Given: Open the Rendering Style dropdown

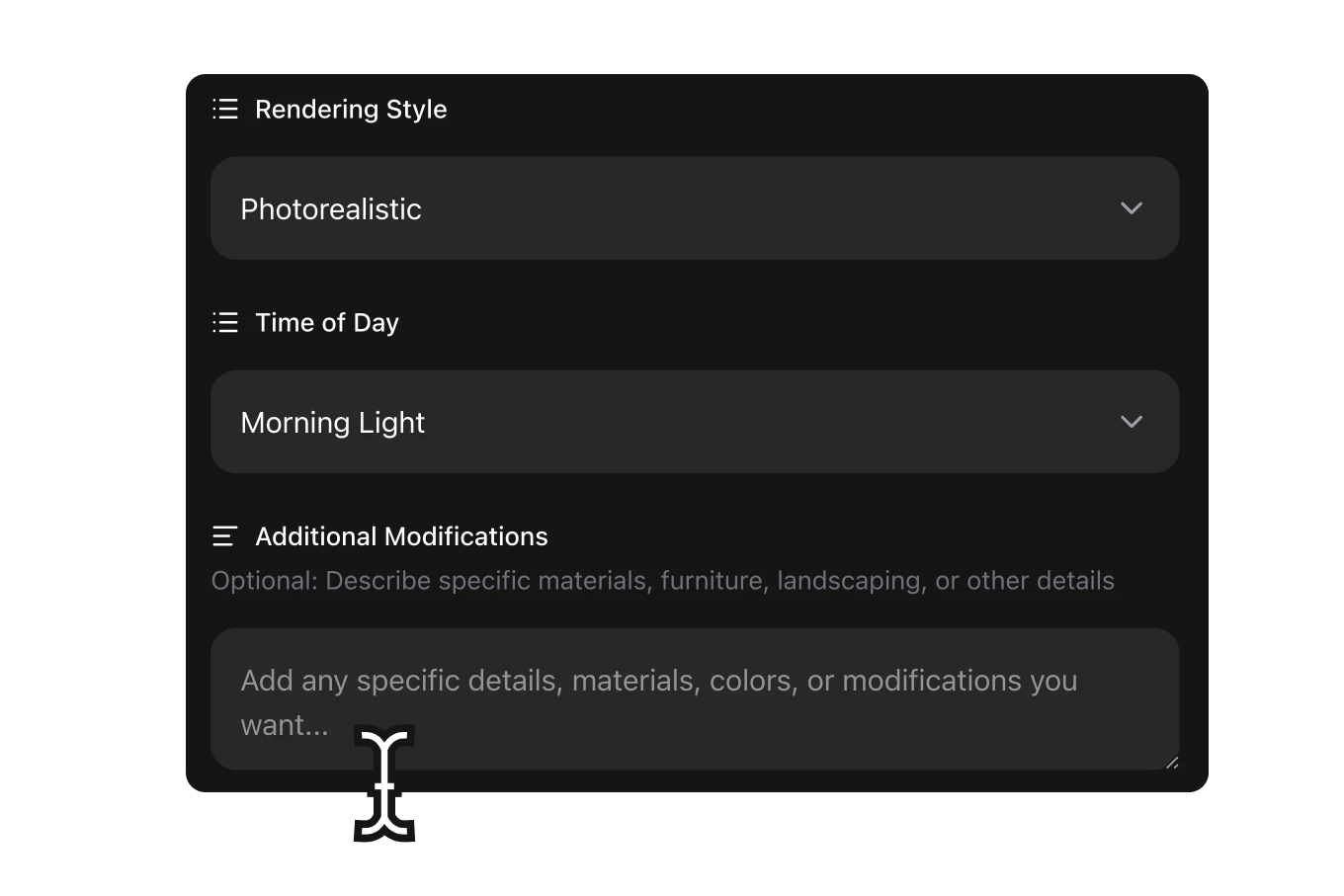Looking at the screenshot, I should click(694, 208).
